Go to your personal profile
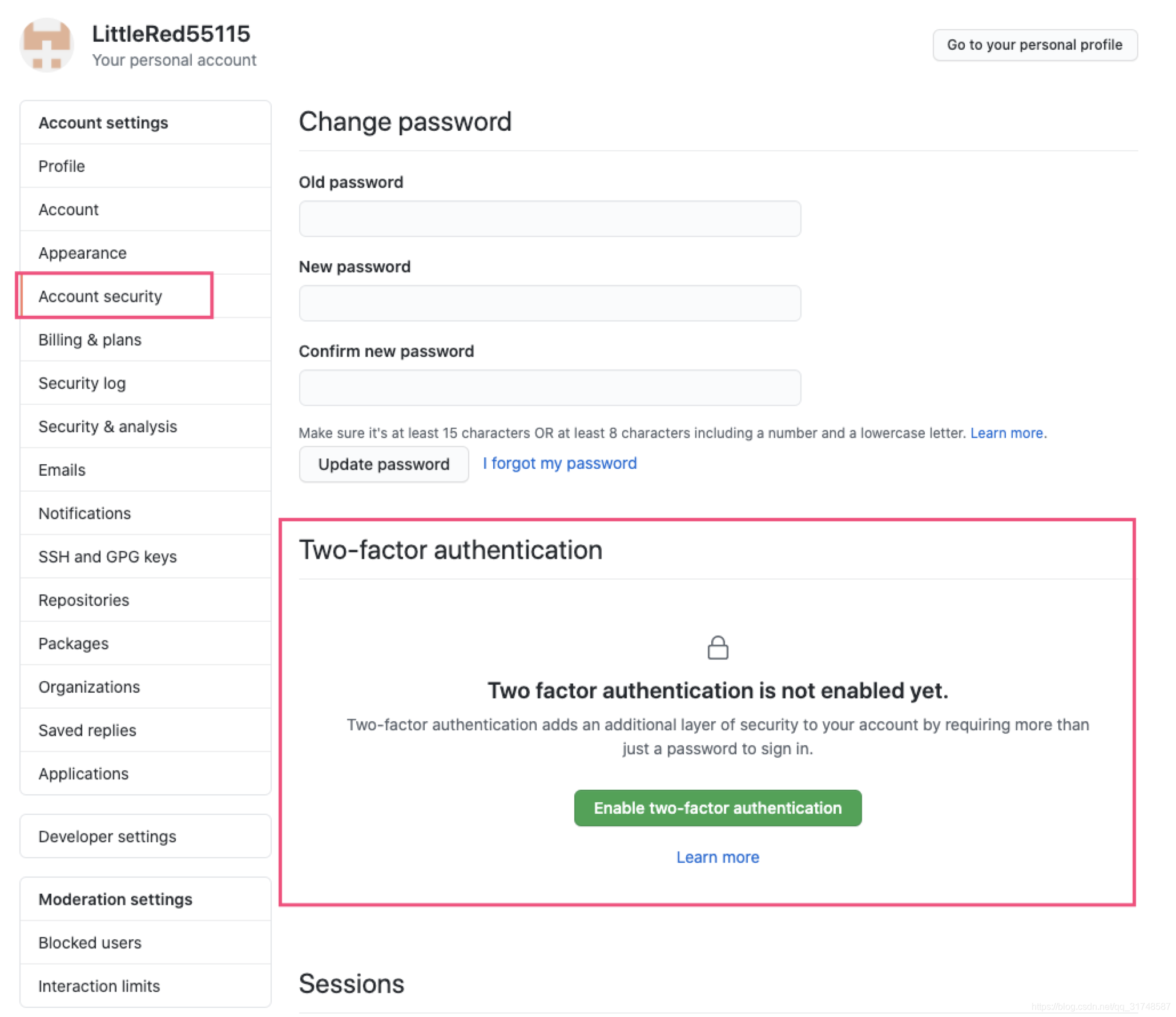Image resolution: width=1176 pixels, height=1017 pixels. 1034,45
